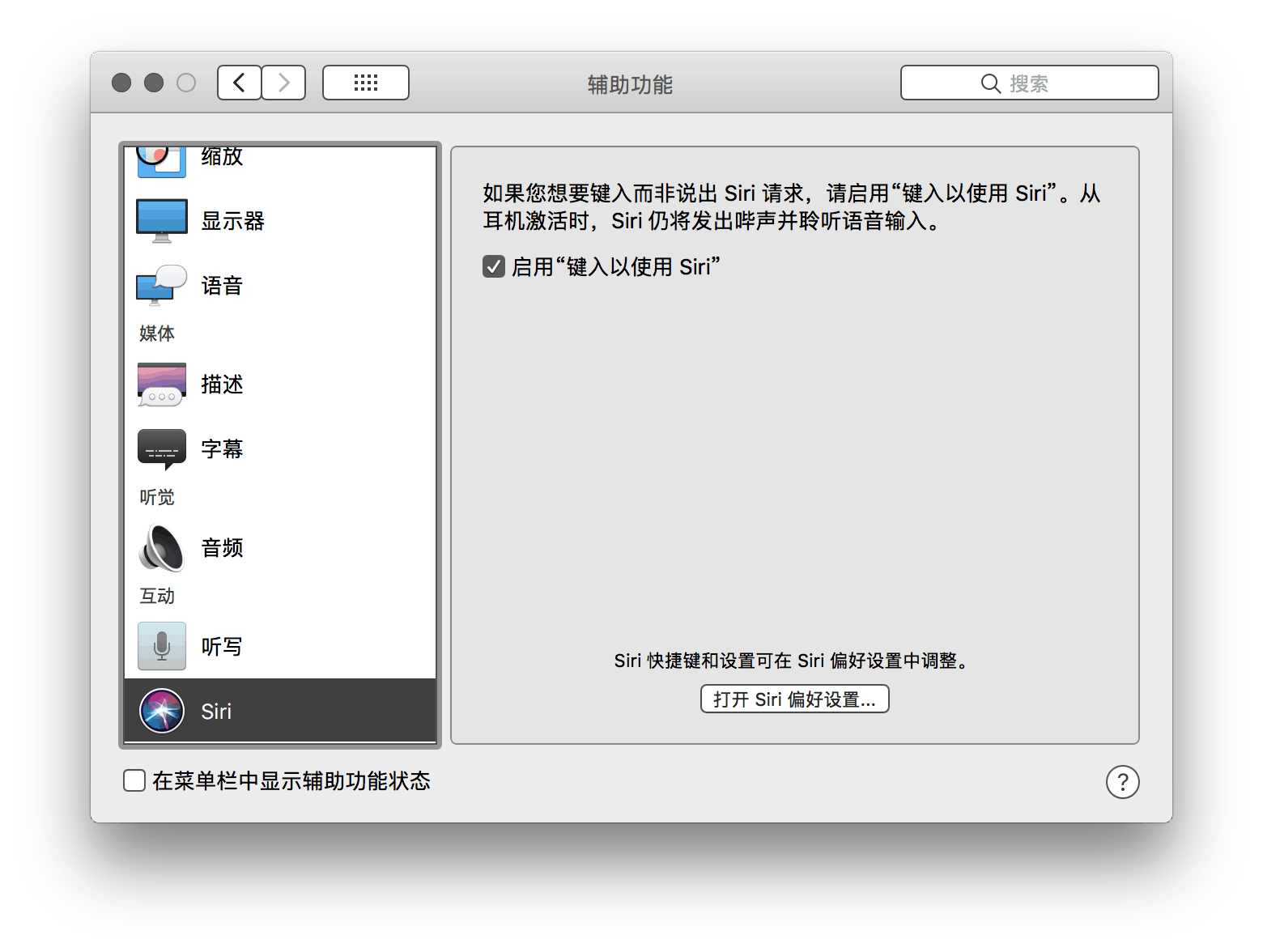Uncheck 启用"键入以使用 Siri" checkbox

(494, 266)
